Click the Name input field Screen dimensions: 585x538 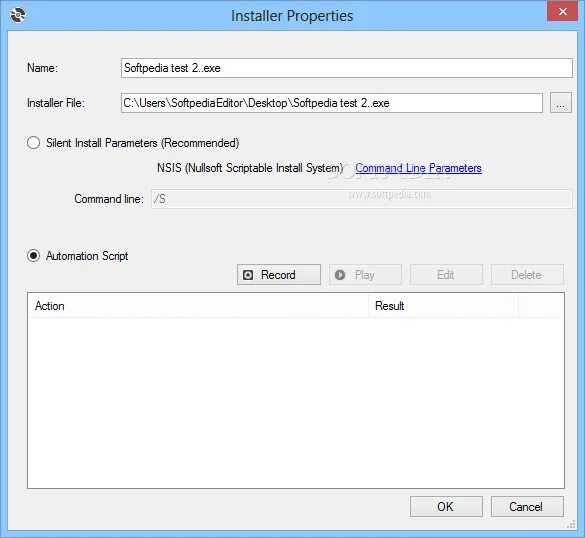tap(347, 68)
